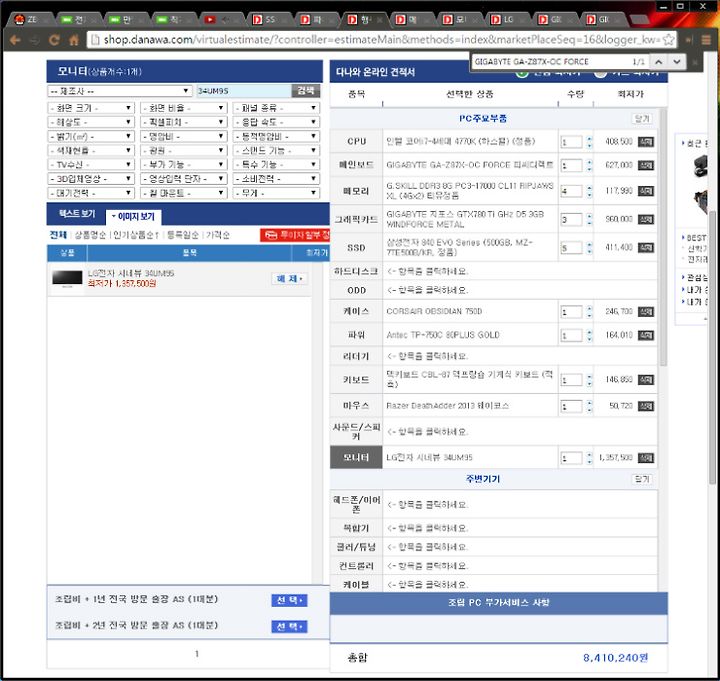Collapse PC주요부품 section with 닫기
The width and height of the screenshot is (720, 681).
641,118
